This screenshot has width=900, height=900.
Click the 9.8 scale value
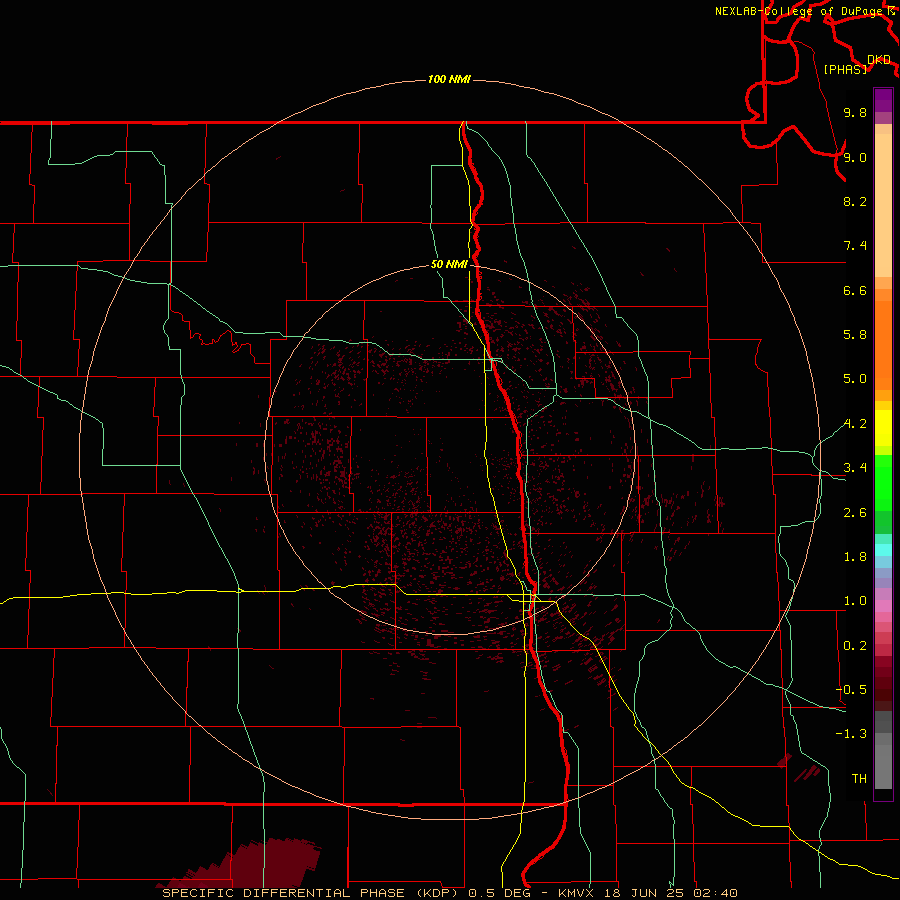click(855, 112)
